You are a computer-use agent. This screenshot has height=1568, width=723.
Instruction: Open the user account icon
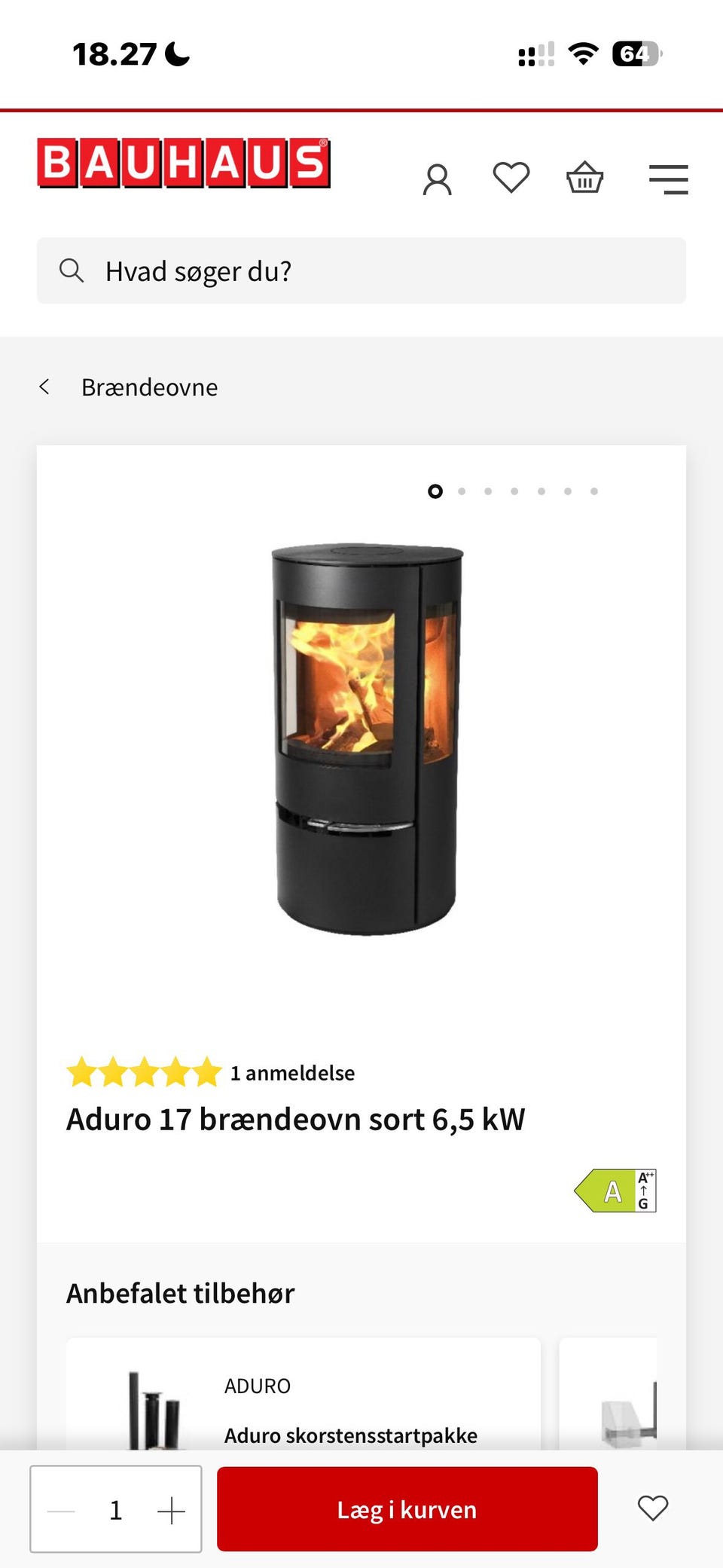coord(437,180)
